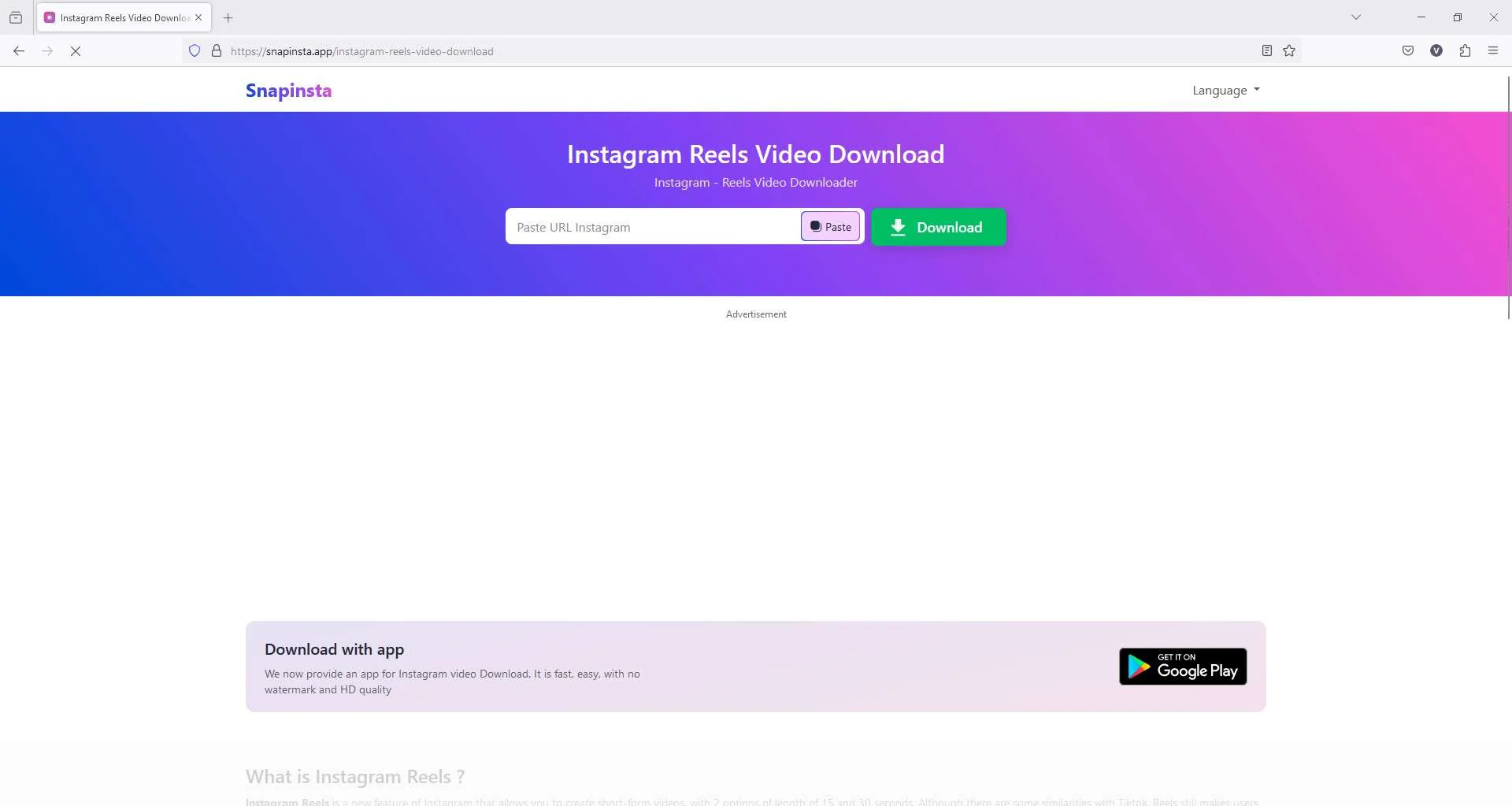Image resolution: width=1512 pixels, height=806 pixels.
Task: Focus the Paste URL Instagram field
Action: pos(653,227)
